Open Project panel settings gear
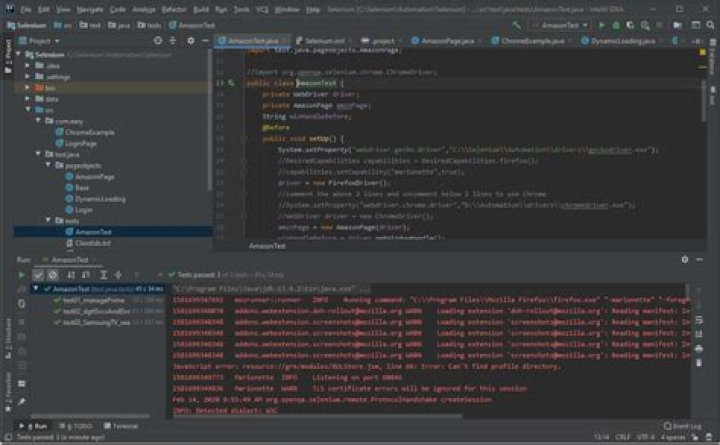 191,41
